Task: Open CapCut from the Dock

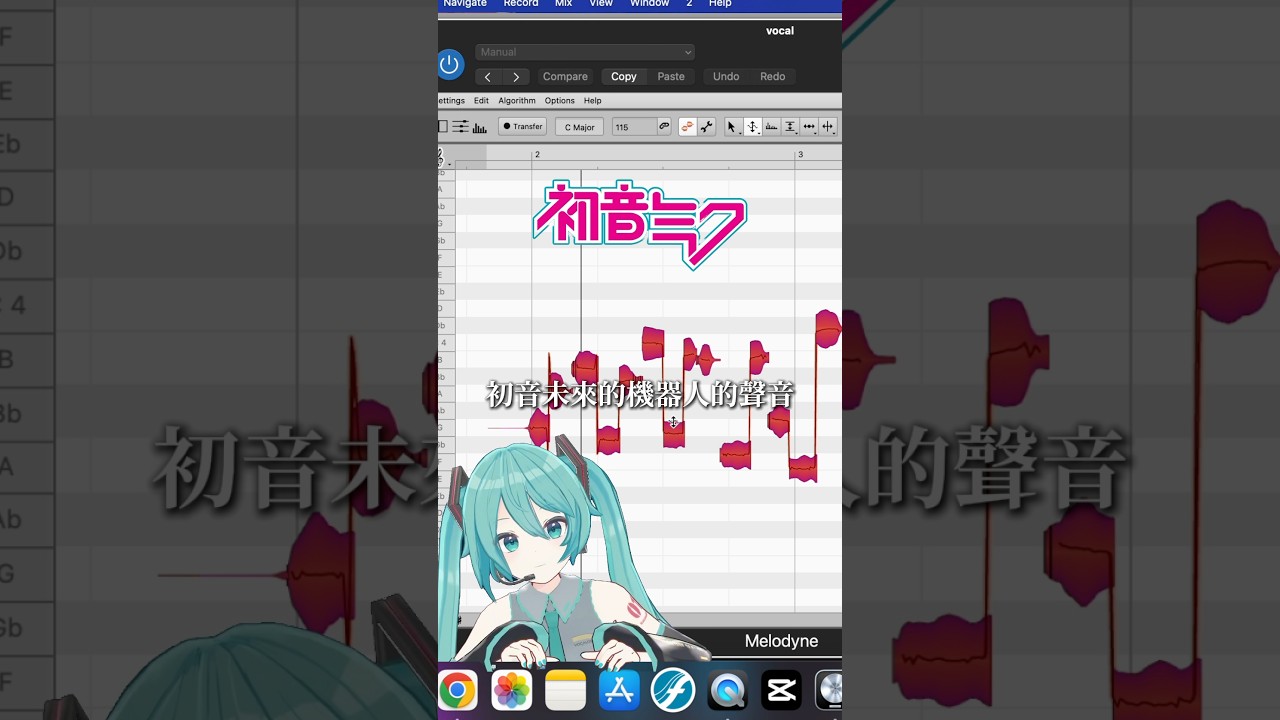Action: click(x=781, y=690)
